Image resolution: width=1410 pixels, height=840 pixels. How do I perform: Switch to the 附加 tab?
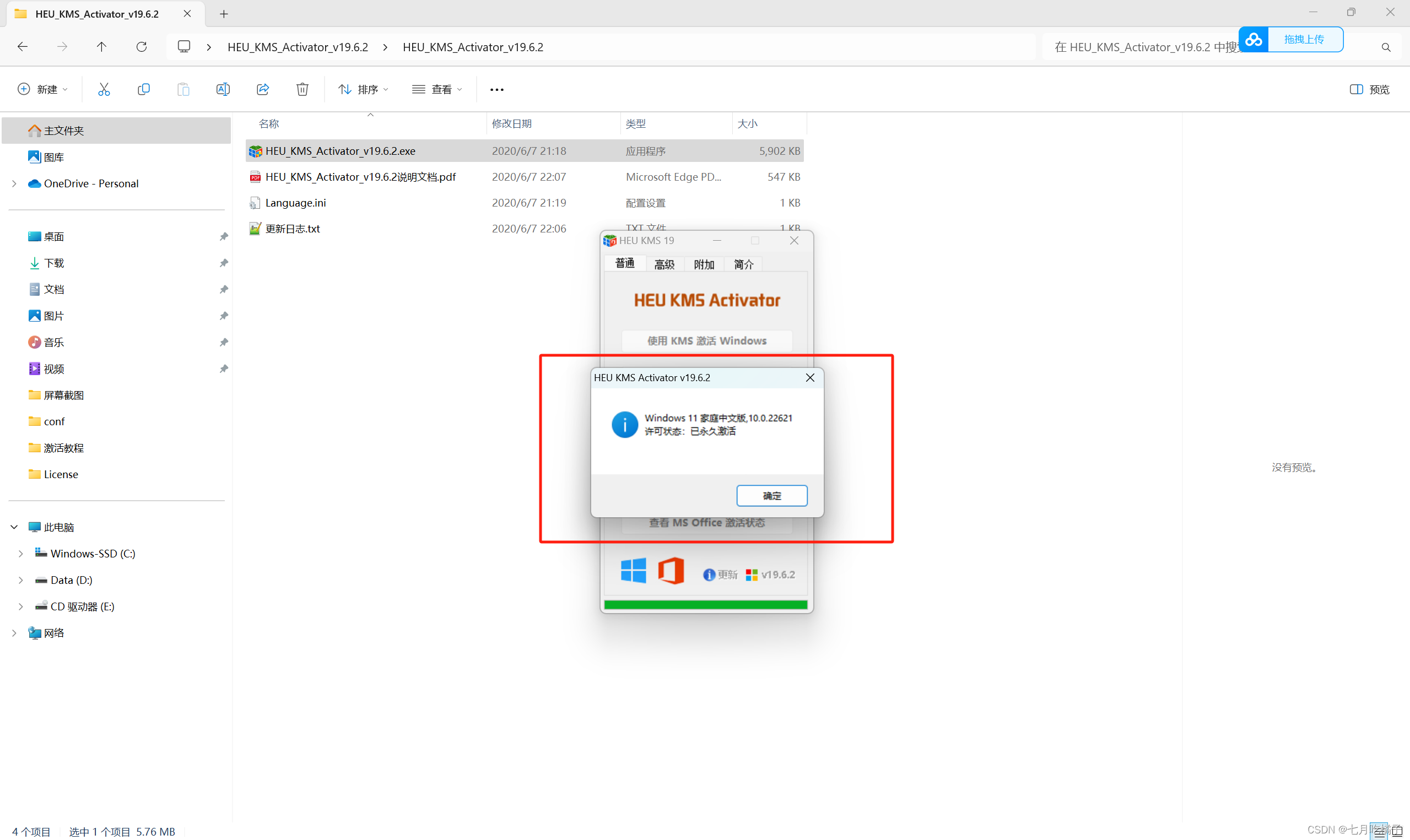click(x=704, y=264)
